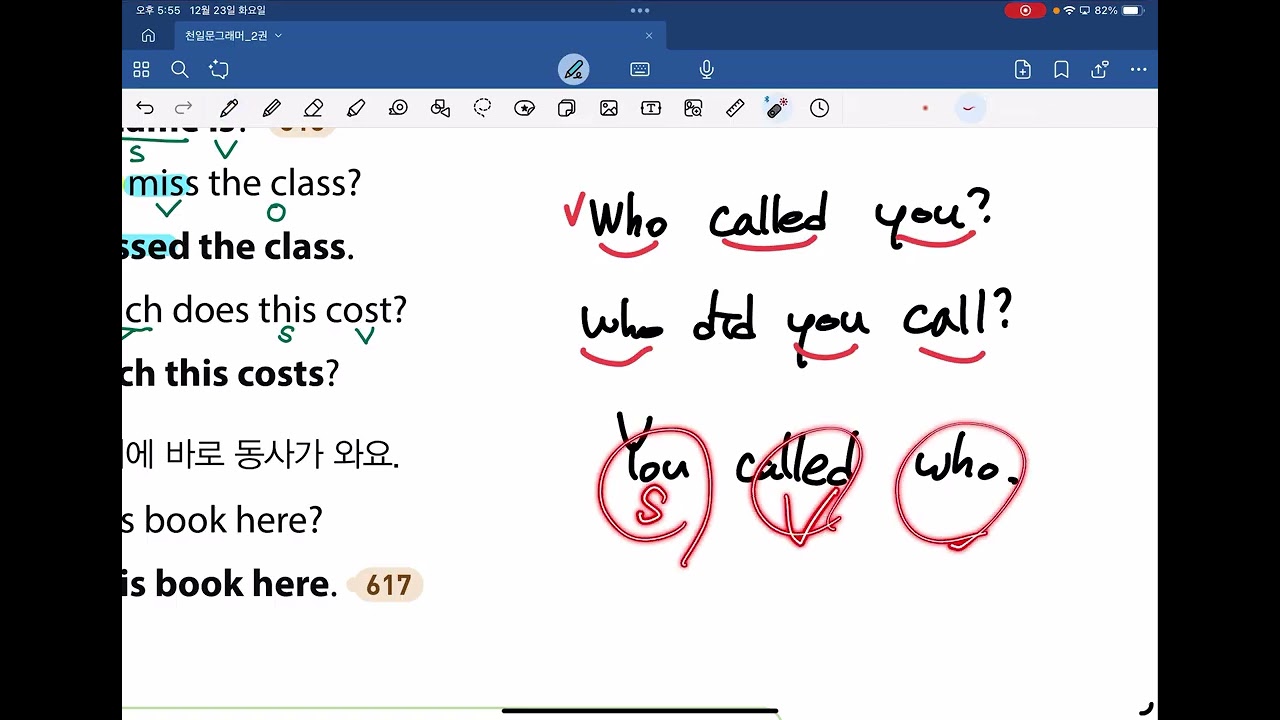Expand the 천일문그래머_2권 document tab dropdown

278,36
